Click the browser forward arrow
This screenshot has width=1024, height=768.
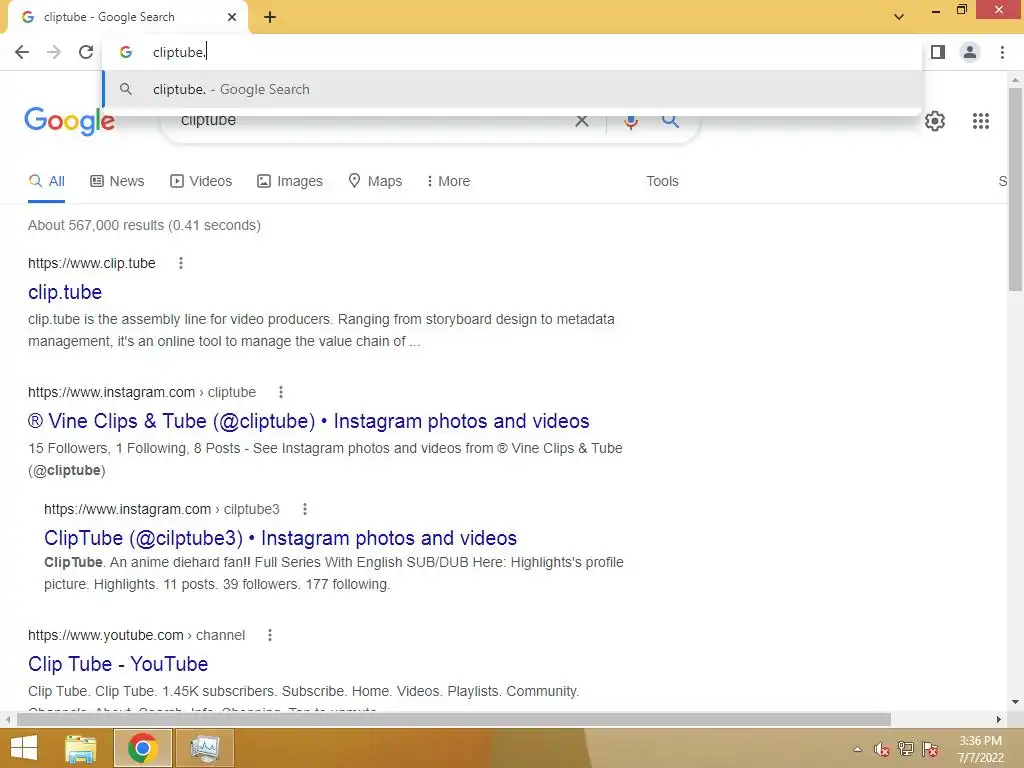pyautogui.click(x=54, y=52)
